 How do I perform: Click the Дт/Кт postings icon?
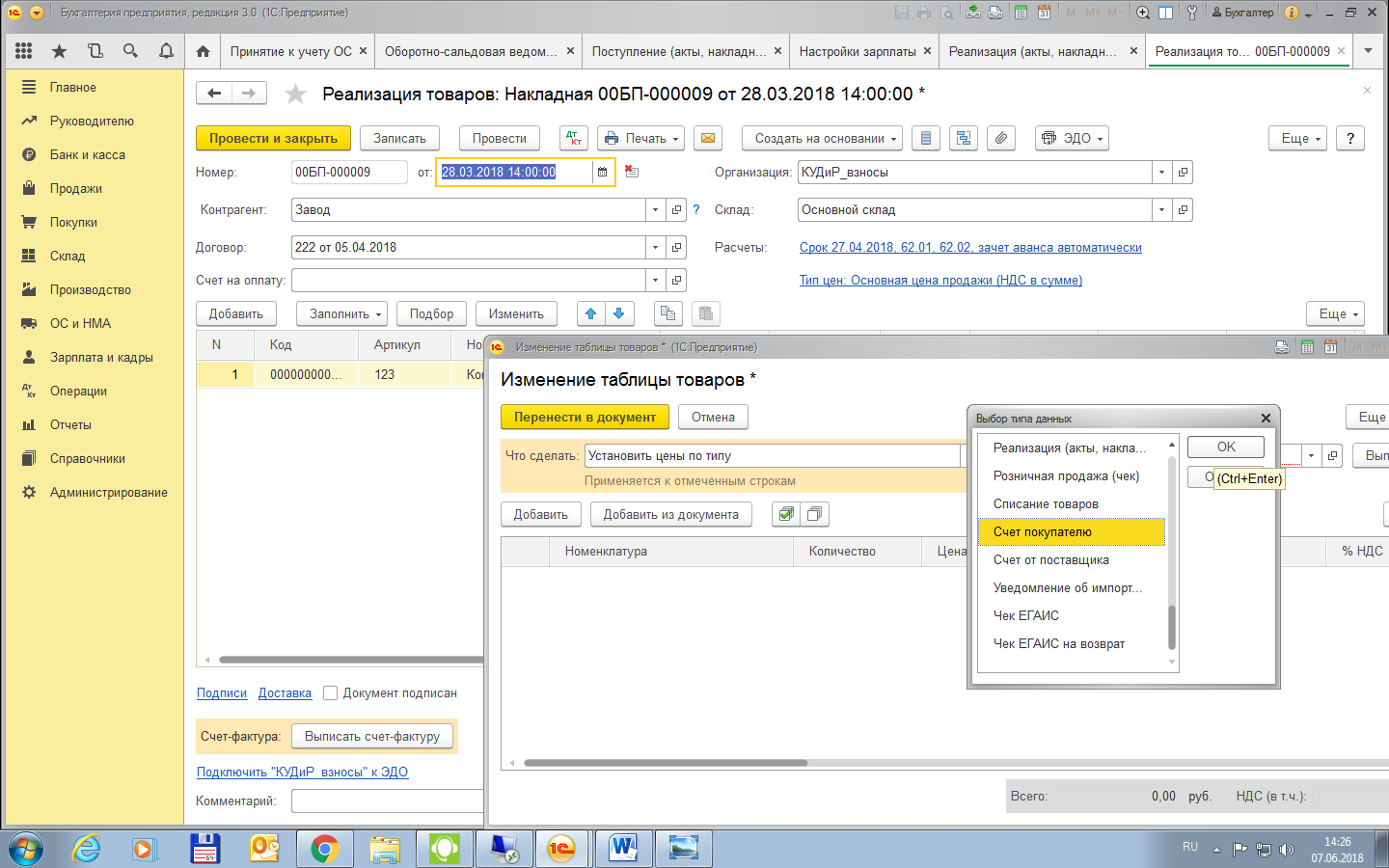[574, 139]
